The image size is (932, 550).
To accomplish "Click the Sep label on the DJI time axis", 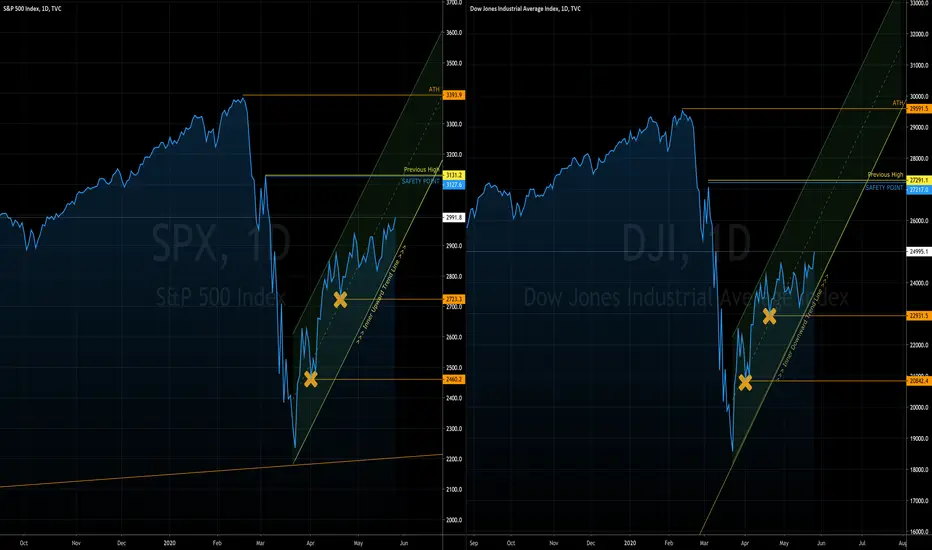I will click(473, 543).
